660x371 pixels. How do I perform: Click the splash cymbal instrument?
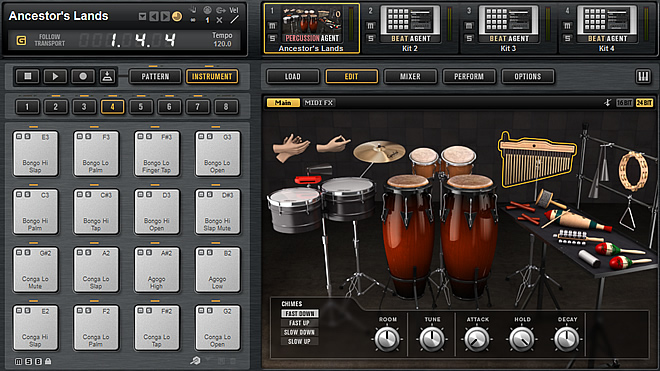379,152
